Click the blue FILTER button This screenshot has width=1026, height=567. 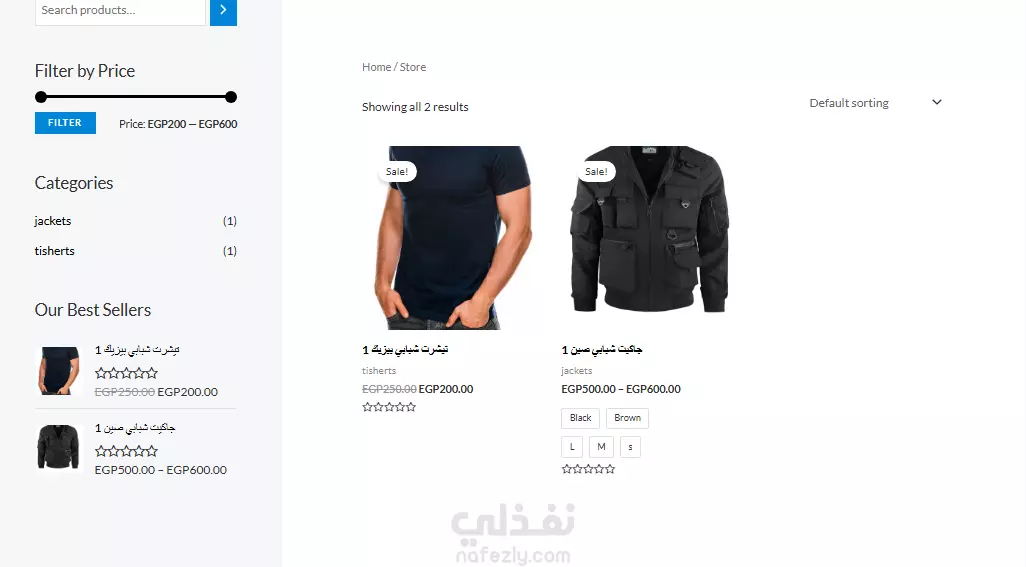point(65,123)
